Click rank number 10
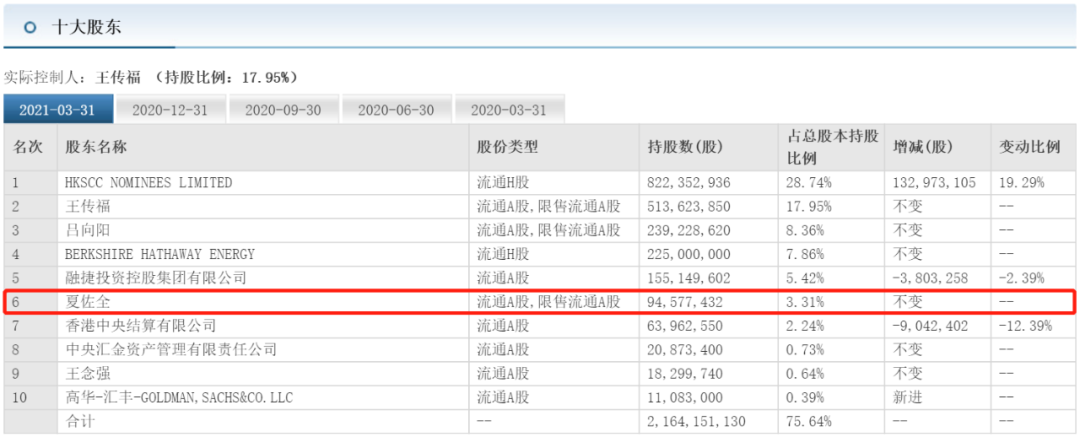This screenshot has height=437, width=1080. point(19,398)
